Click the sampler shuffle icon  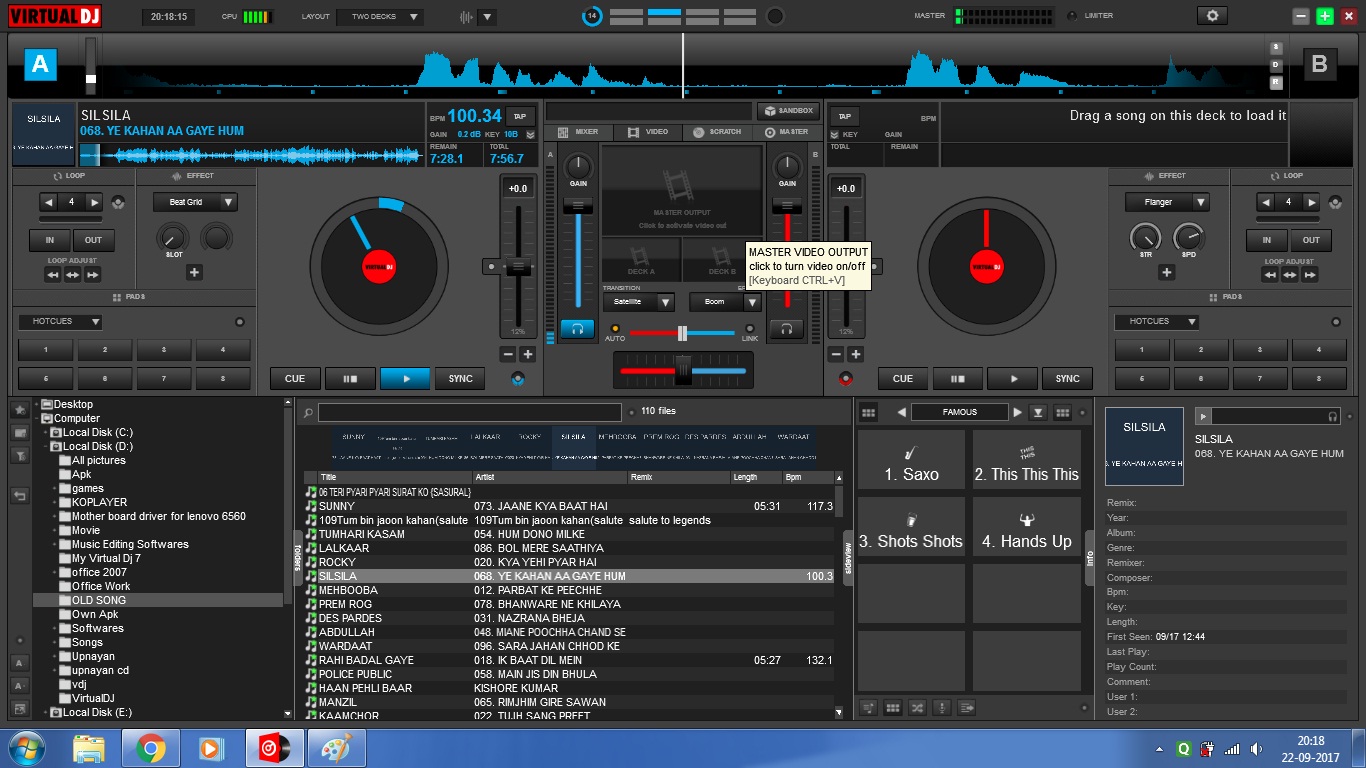(917, 707)
